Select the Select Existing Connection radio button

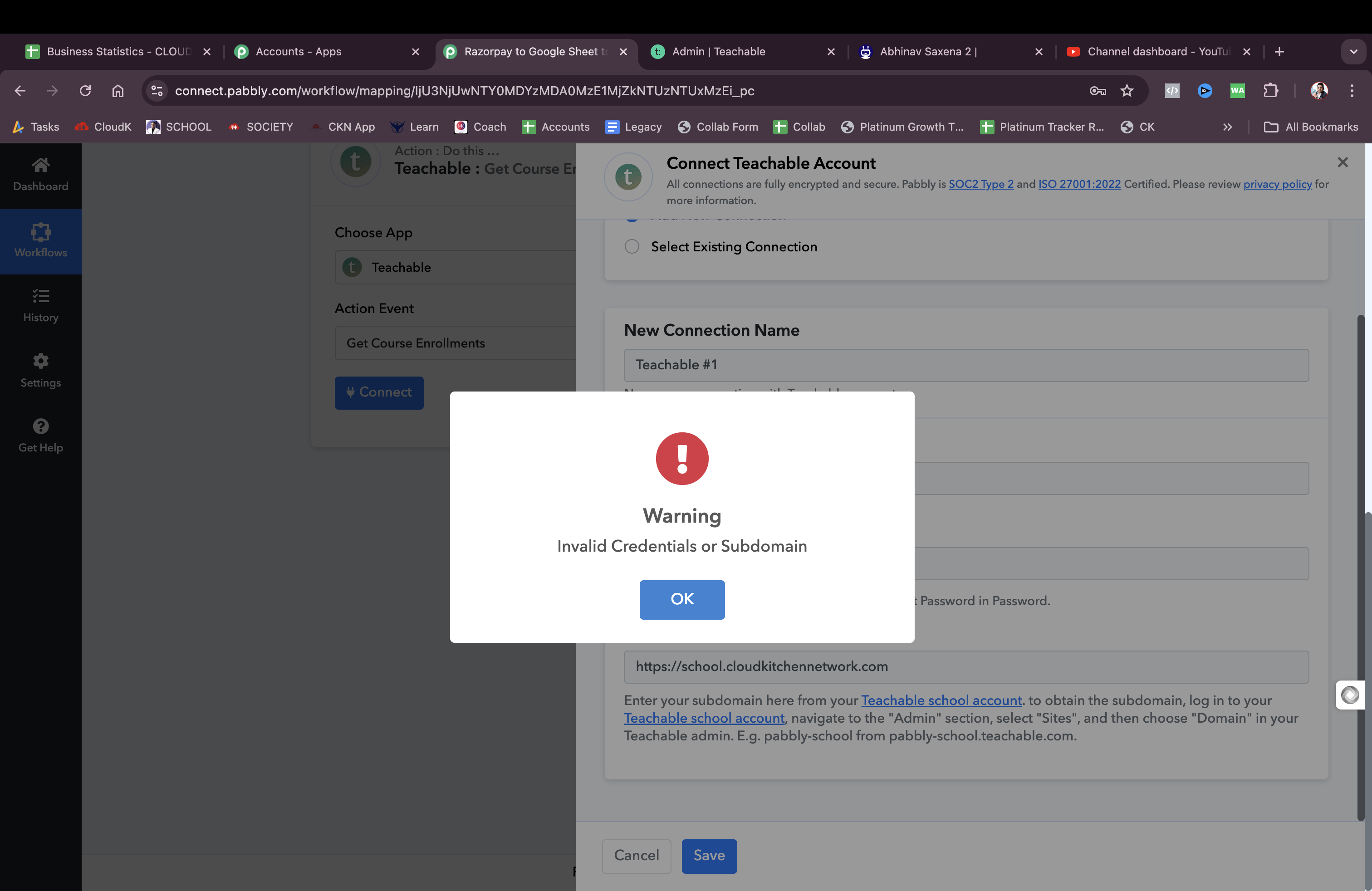[632, 246]
